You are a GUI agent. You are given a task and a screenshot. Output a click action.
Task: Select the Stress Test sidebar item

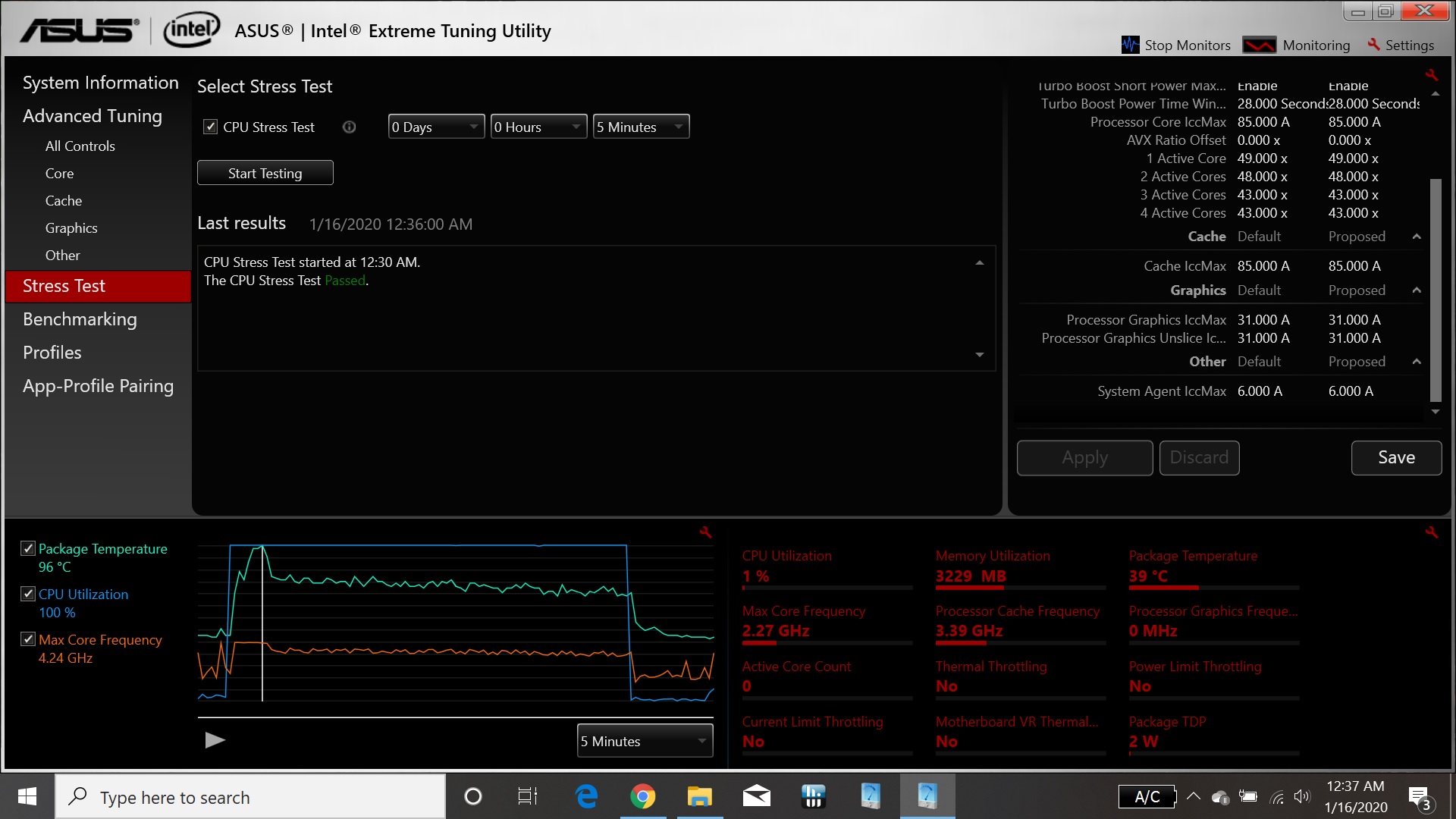tap(99, 286)
